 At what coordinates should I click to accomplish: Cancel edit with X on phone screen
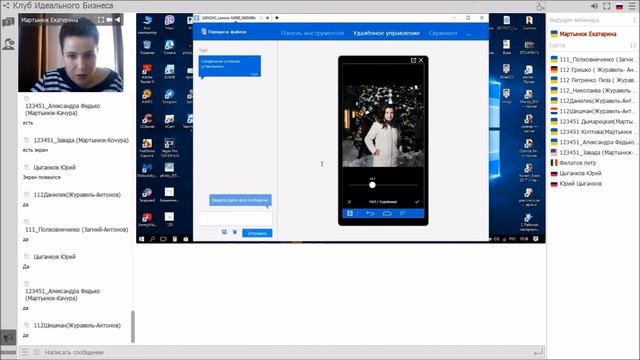(x=349, y=202)
